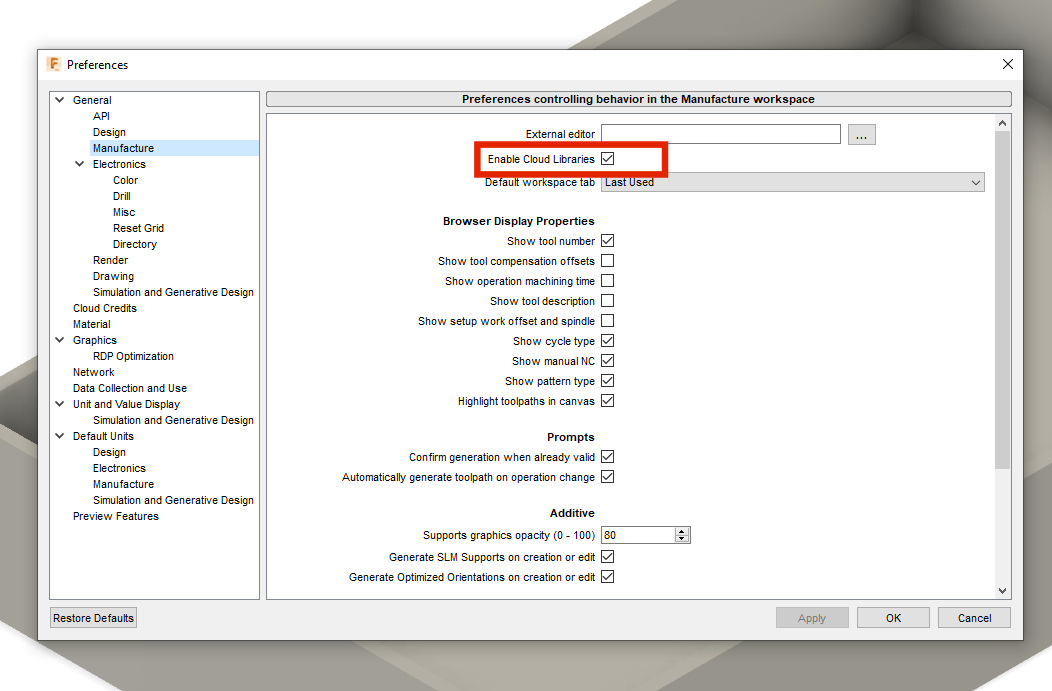Click the vertical scrollbar thumb
This screenshot has height=691, width=1052.
[1002, 300]
